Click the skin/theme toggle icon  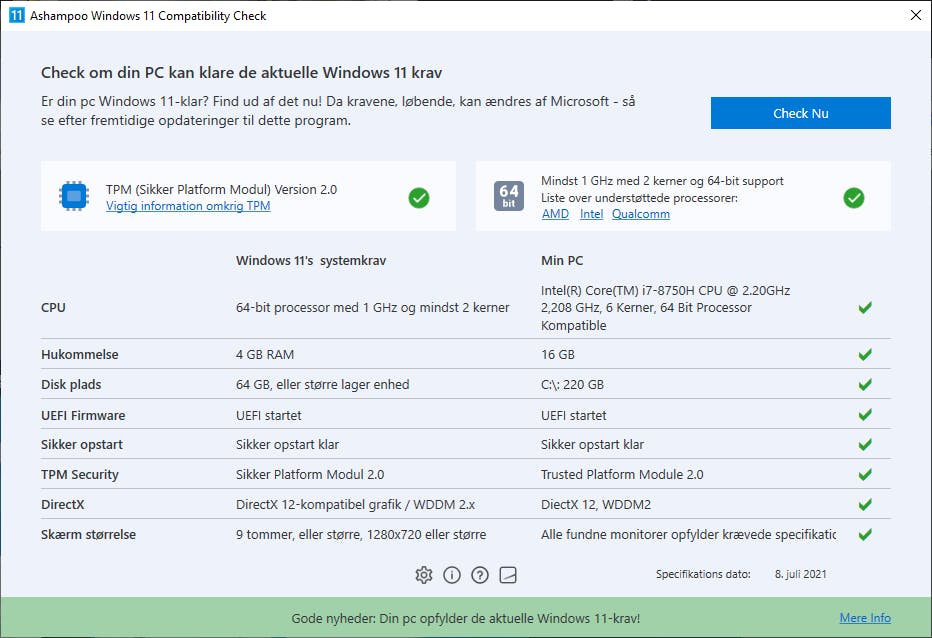pyautogui.click(x=508, y=575)
